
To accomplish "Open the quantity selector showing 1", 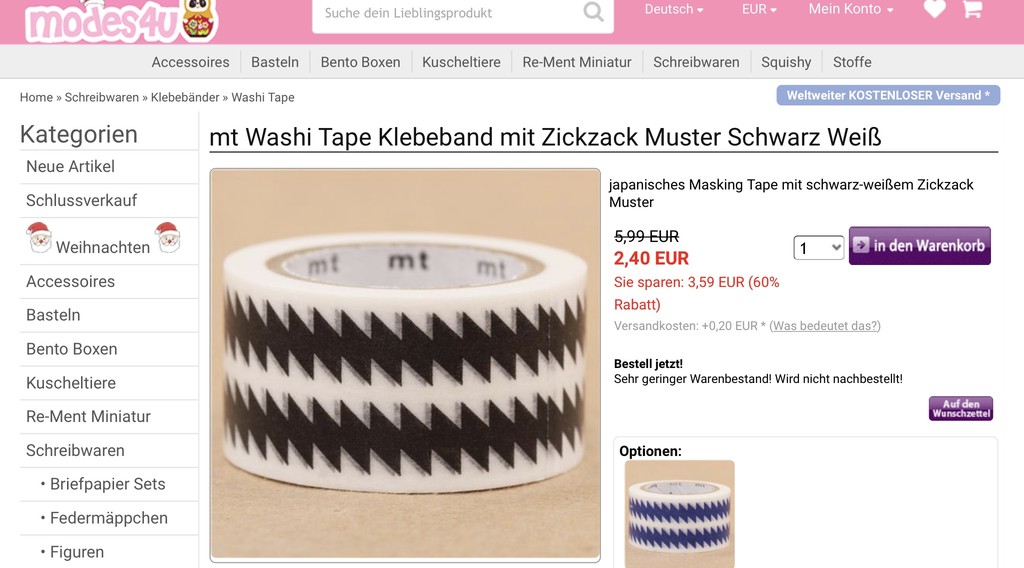I will (x=818, y=248).
